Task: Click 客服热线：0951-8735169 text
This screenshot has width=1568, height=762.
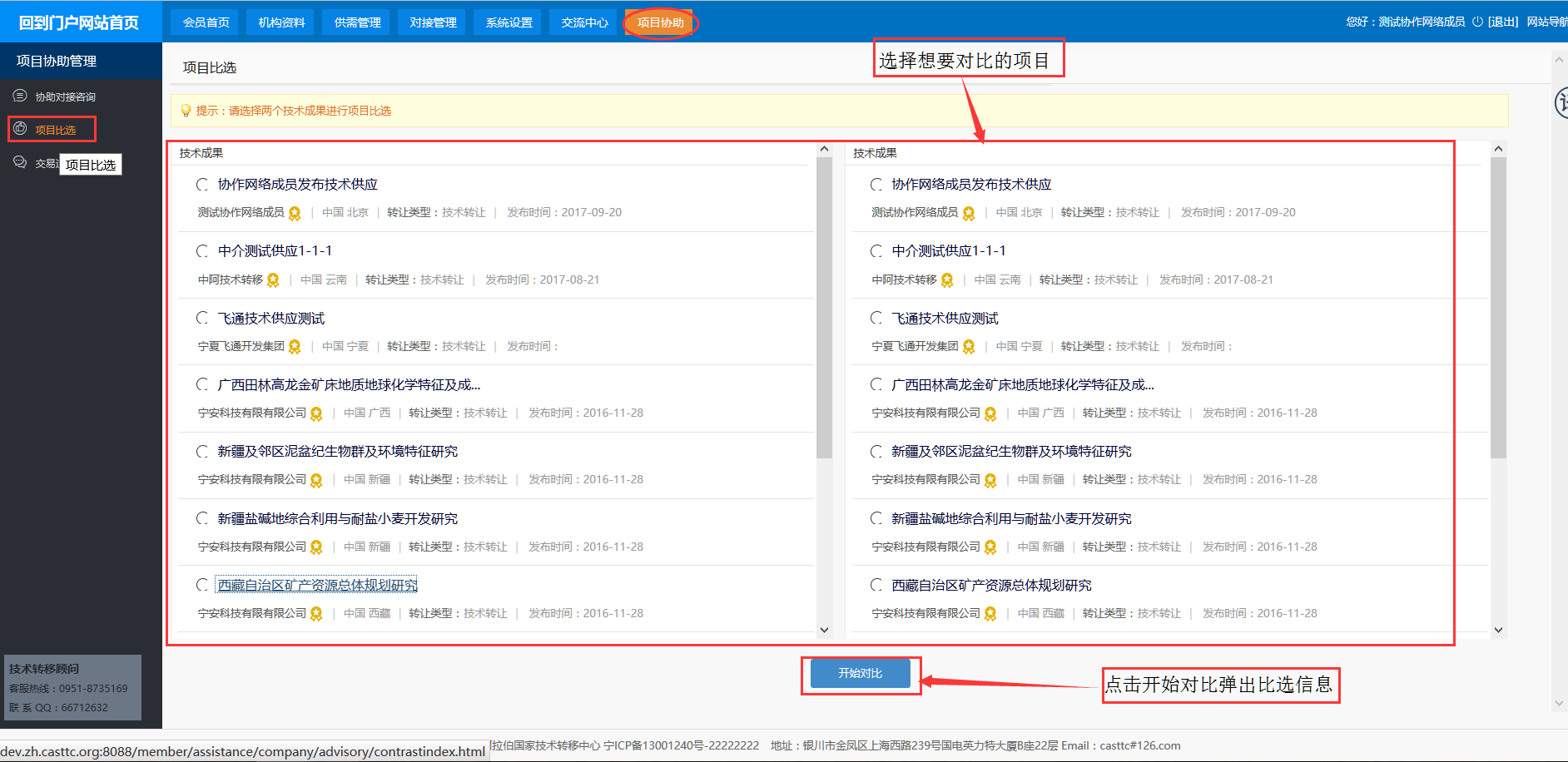Action: [x=68, y=689]
